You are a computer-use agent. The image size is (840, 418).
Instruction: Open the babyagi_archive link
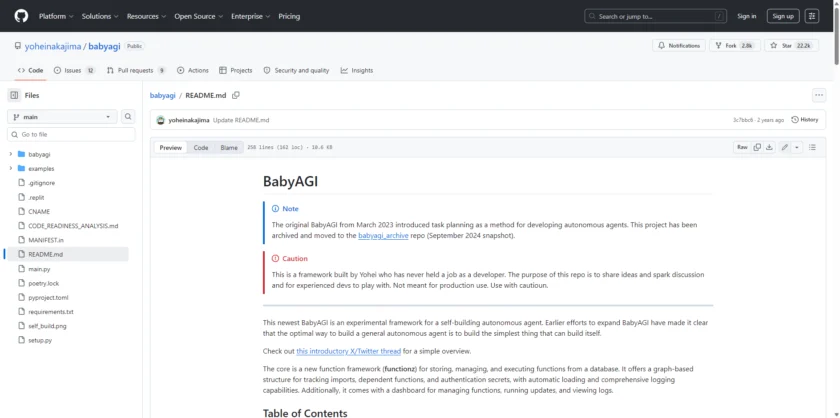(383, 236)
